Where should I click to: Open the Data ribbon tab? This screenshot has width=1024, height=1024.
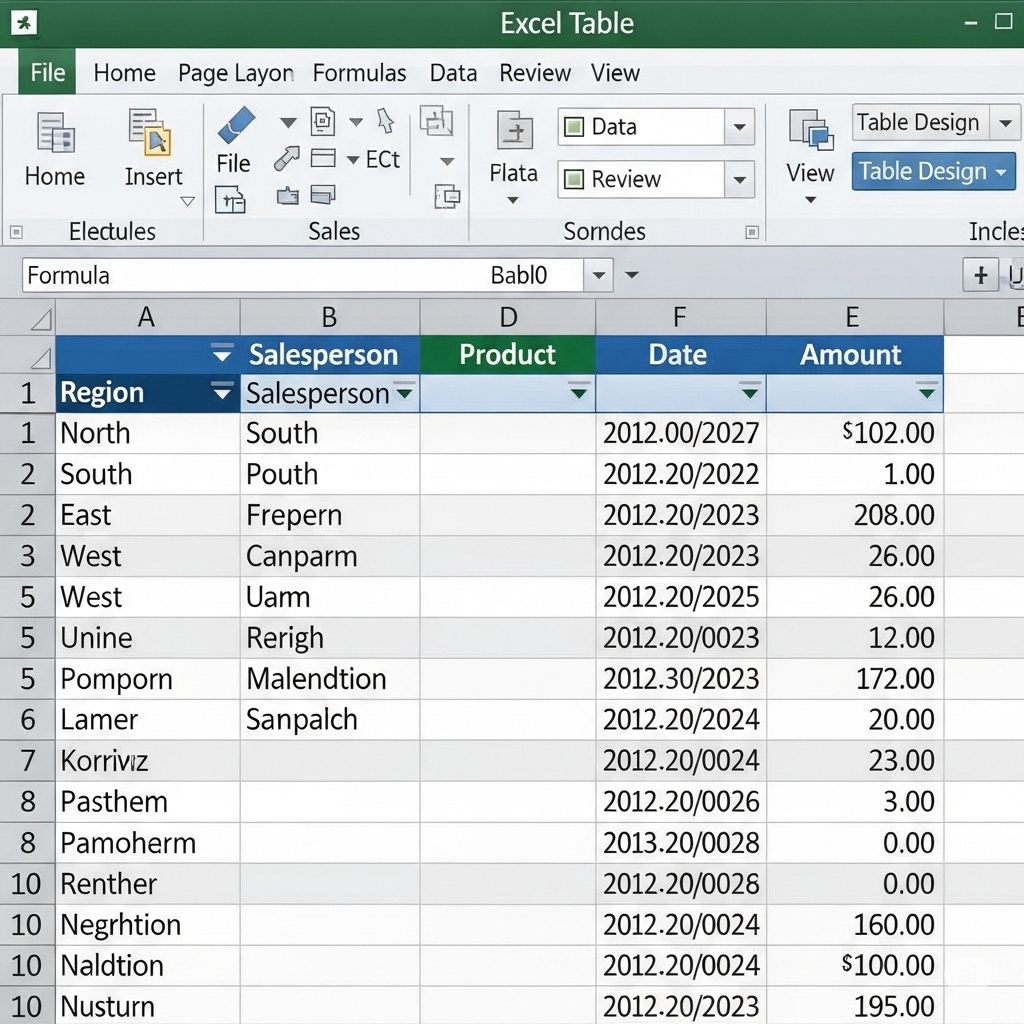(453, 72)
